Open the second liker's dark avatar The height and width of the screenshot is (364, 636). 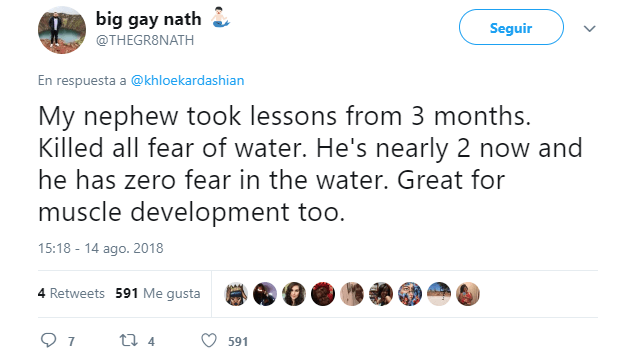tap(265, 294)
